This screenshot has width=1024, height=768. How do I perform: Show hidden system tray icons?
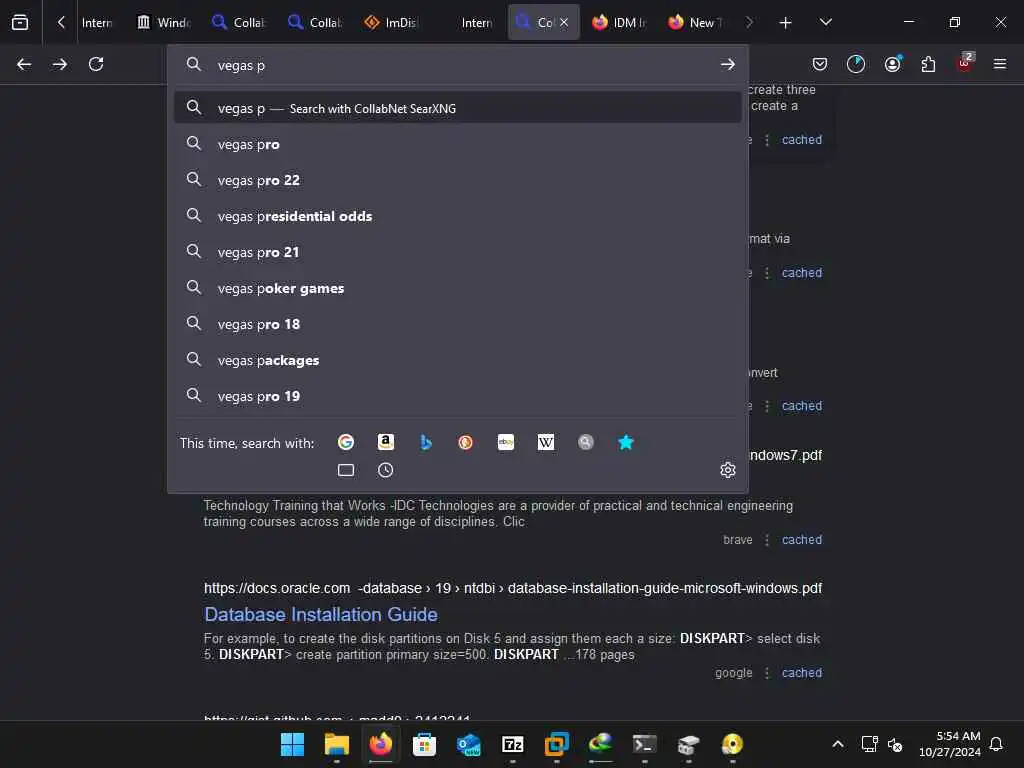coord(838,744)
